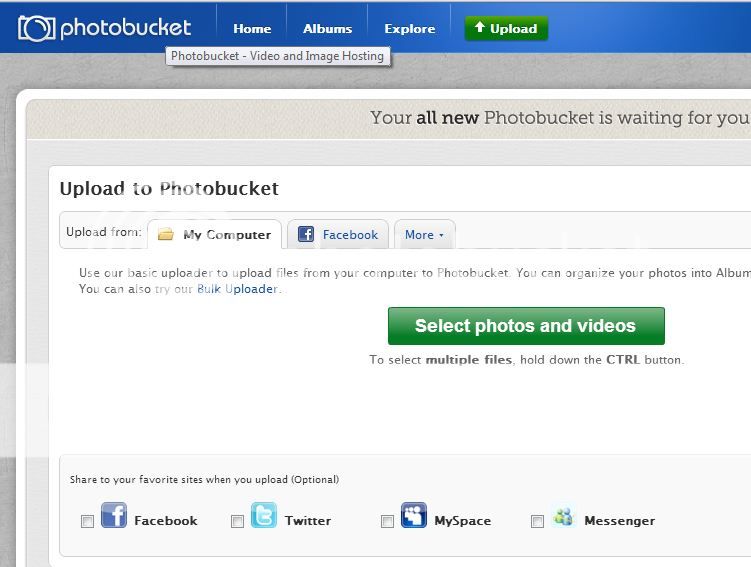This screenshot has width=751, height=567.
Task: Check the MySpace share checkbox
Action: coord(387,521)
